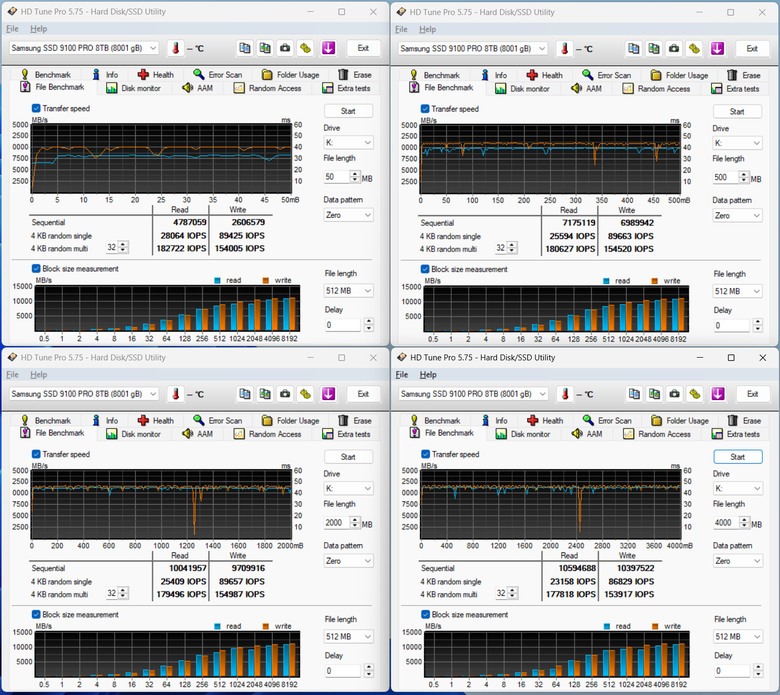The image size is (780, 695).
Task: Open Samsung SSD drive selector in bottom-right window
Action: pyautogui.click(x=473, y=394)
